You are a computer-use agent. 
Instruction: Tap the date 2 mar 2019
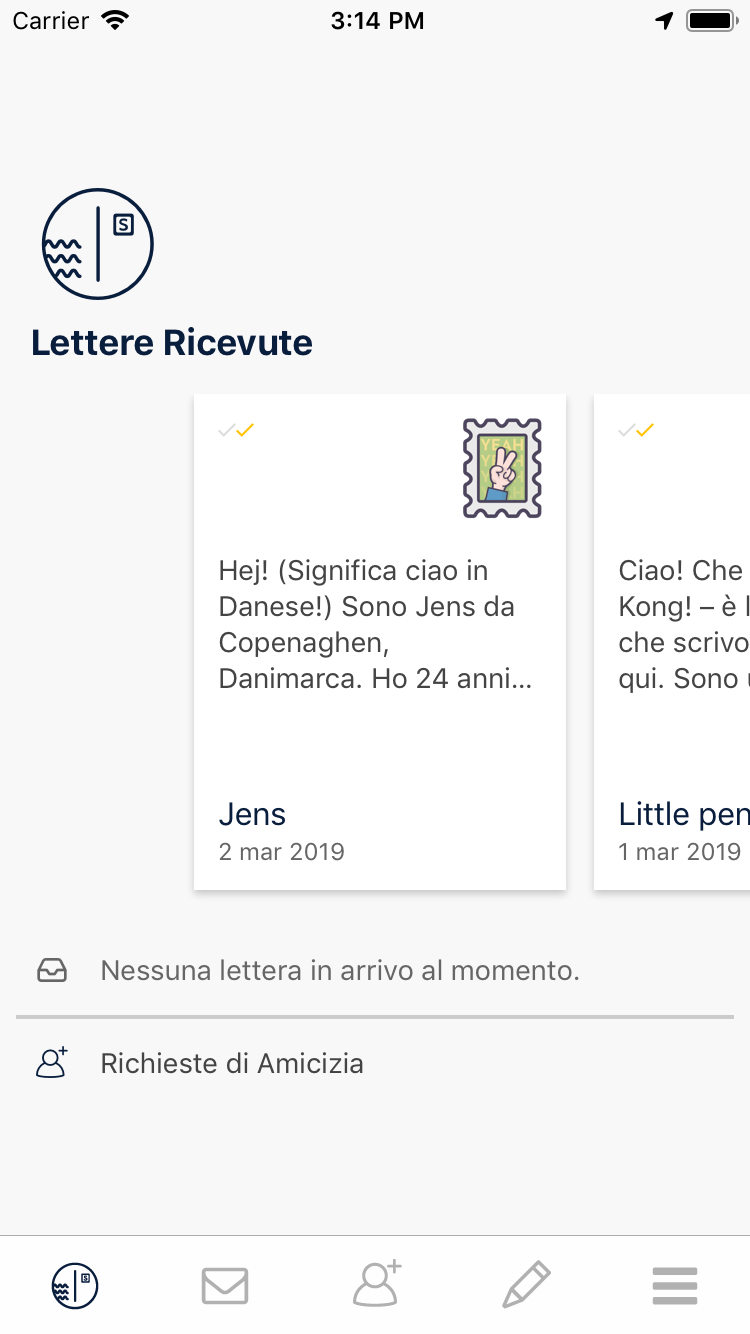pyautogui.click(x=281, y=852)
